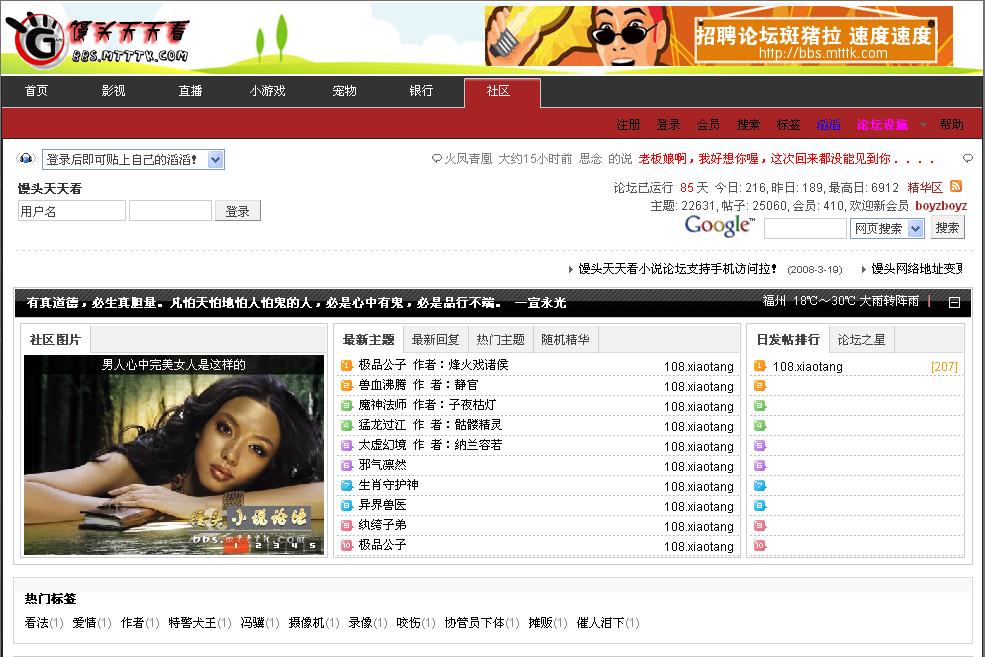Screen dimensions: 985x657
Task: Switch to the 最新回复 tab
Action: 436,340
